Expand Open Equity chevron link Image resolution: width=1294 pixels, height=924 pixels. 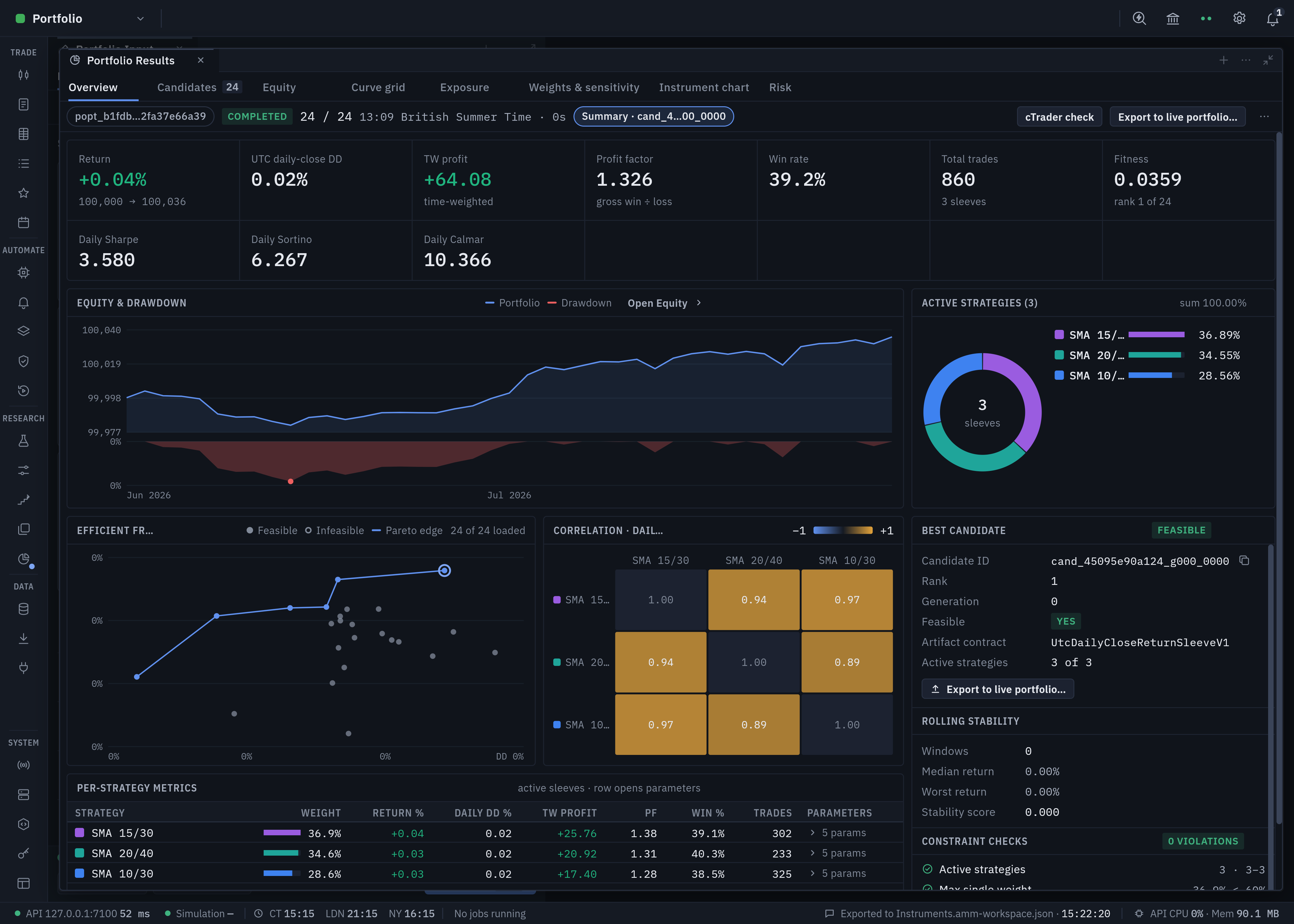[x=664, y=303]
